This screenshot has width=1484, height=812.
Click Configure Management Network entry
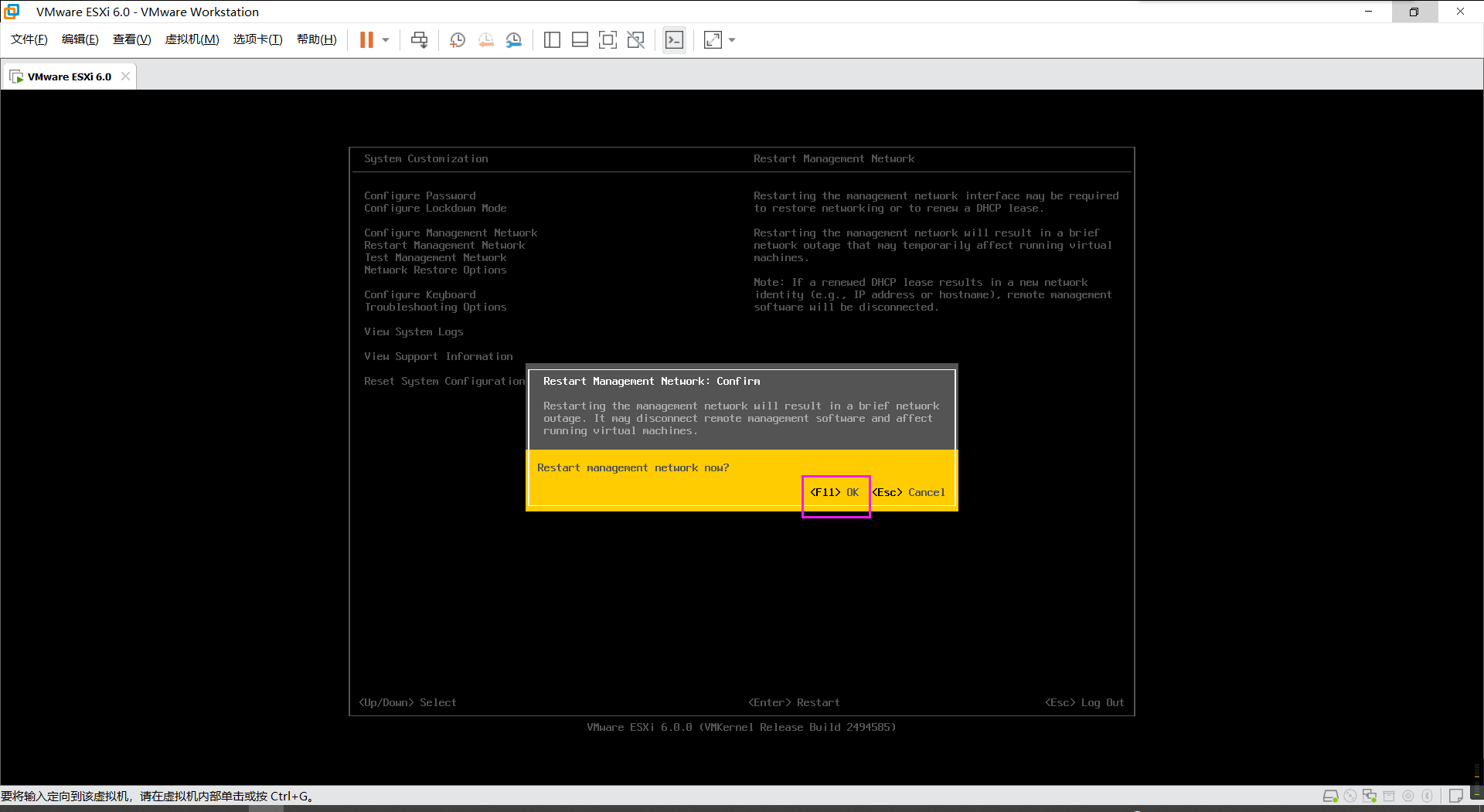click(451, 233)
